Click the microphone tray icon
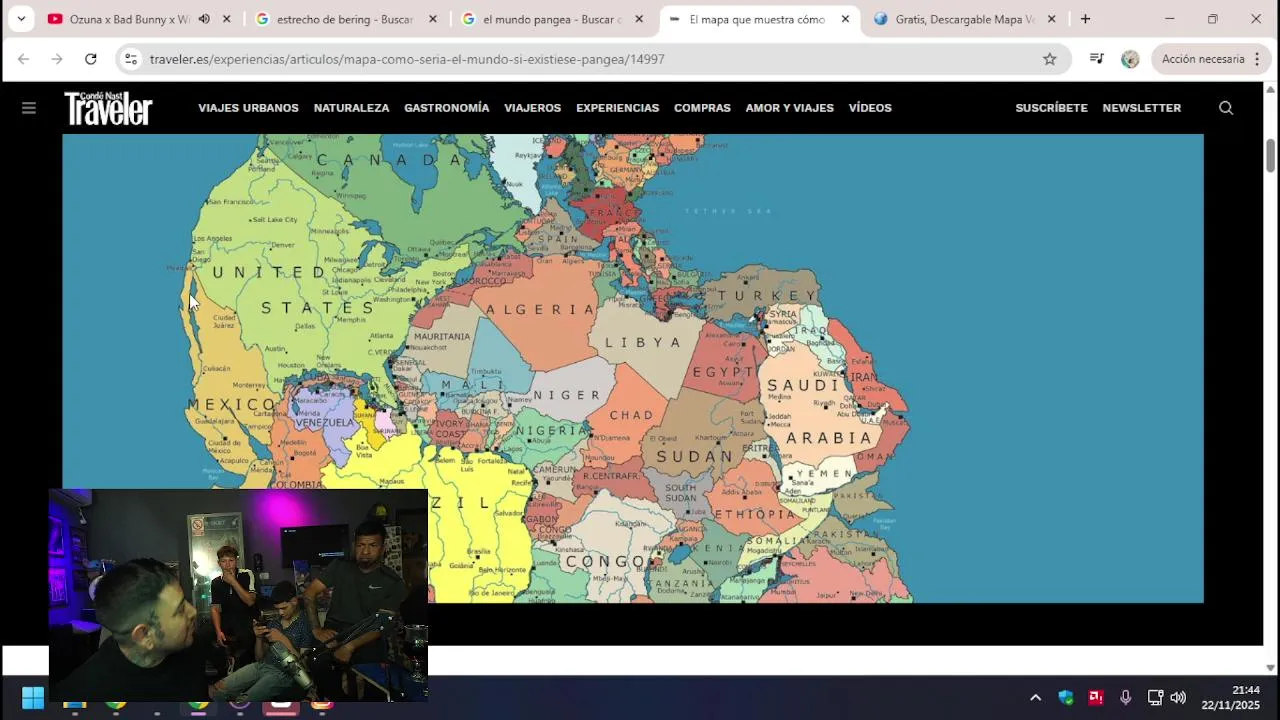This screenshot has width=1280, height=720. tap(1125, 698)
